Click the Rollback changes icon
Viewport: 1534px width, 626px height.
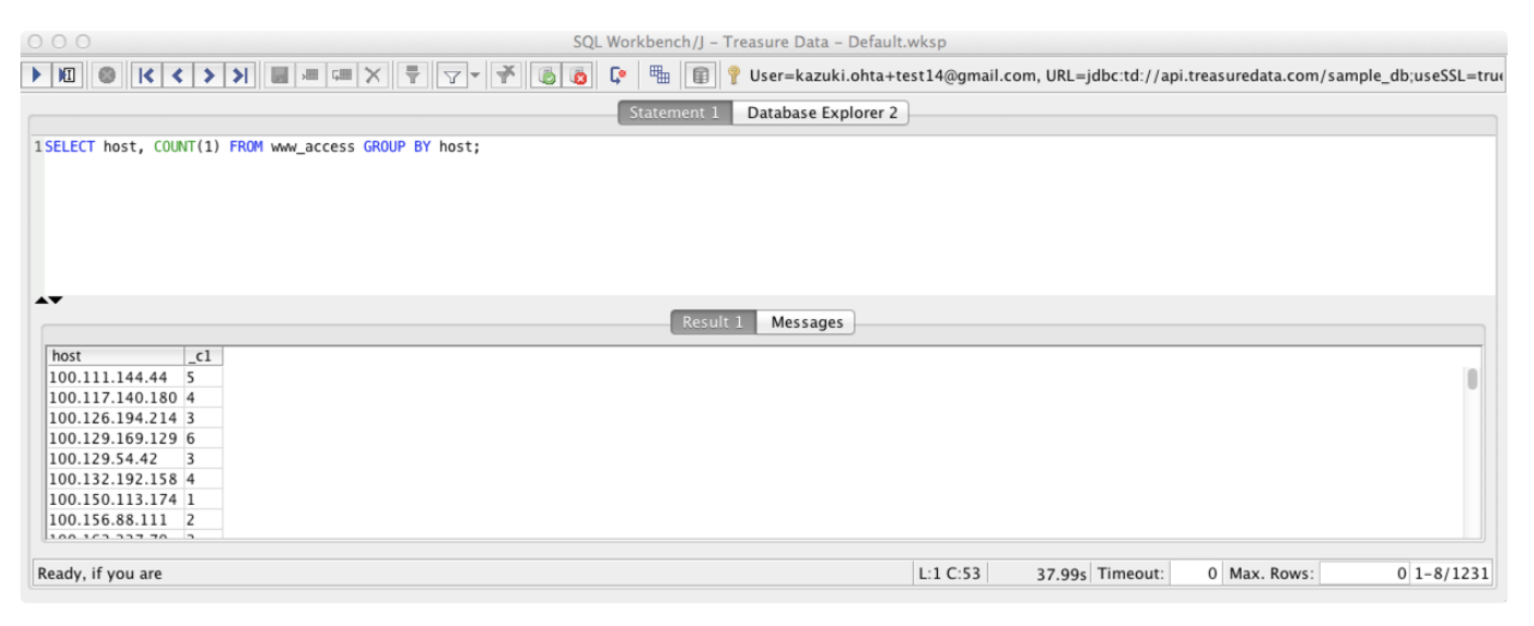(578, 75)
